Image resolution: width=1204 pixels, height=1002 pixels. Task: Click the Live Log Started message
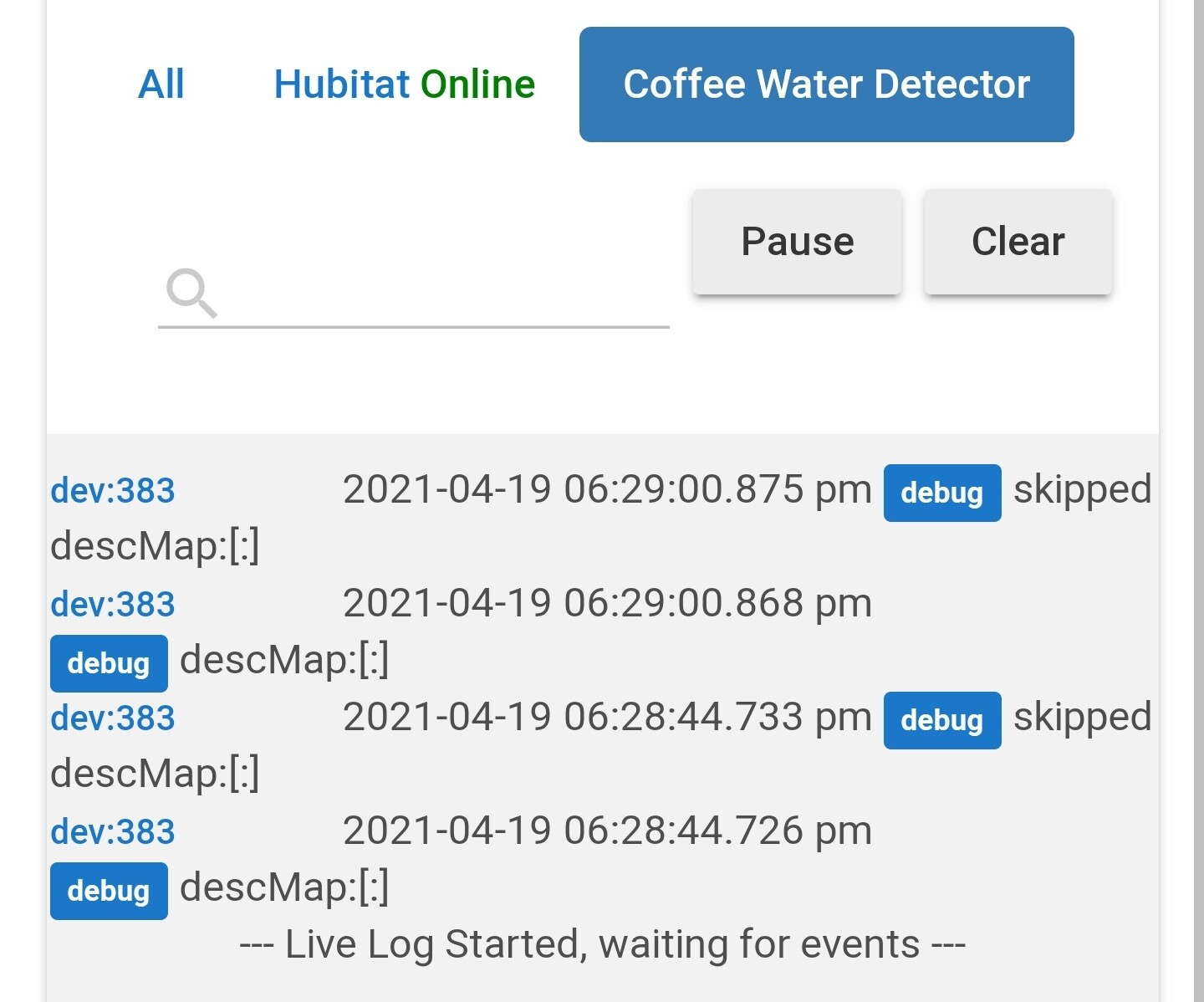(602, 944)
